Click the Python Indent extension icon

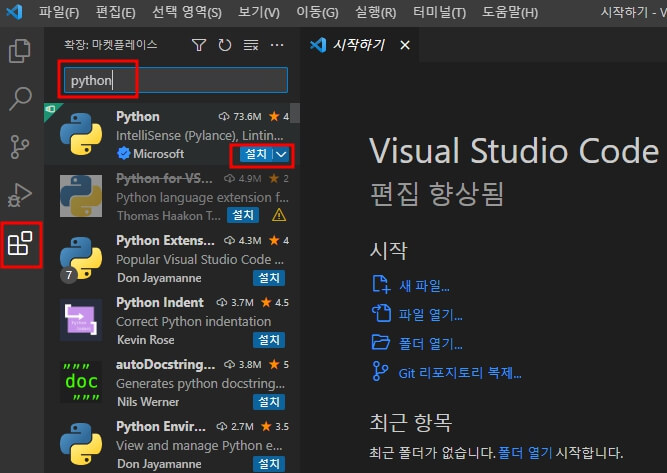click(81, 320)
